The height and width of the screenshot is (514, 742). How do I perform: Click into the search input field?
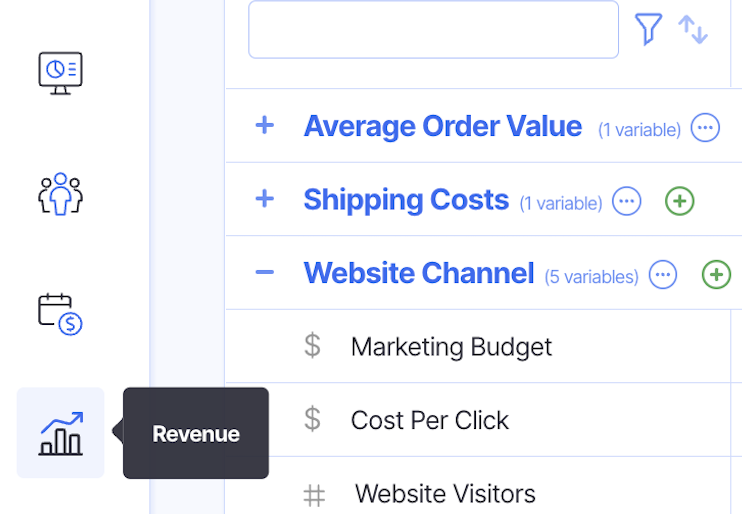coord(433,29)
